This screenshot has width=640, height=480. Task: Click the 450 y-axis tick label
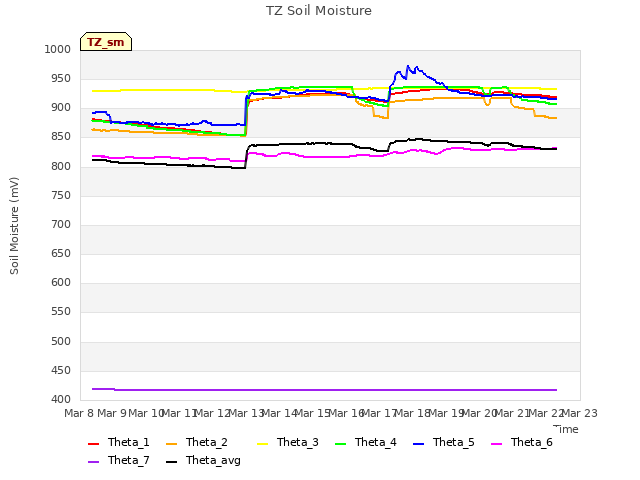(61, 371)
